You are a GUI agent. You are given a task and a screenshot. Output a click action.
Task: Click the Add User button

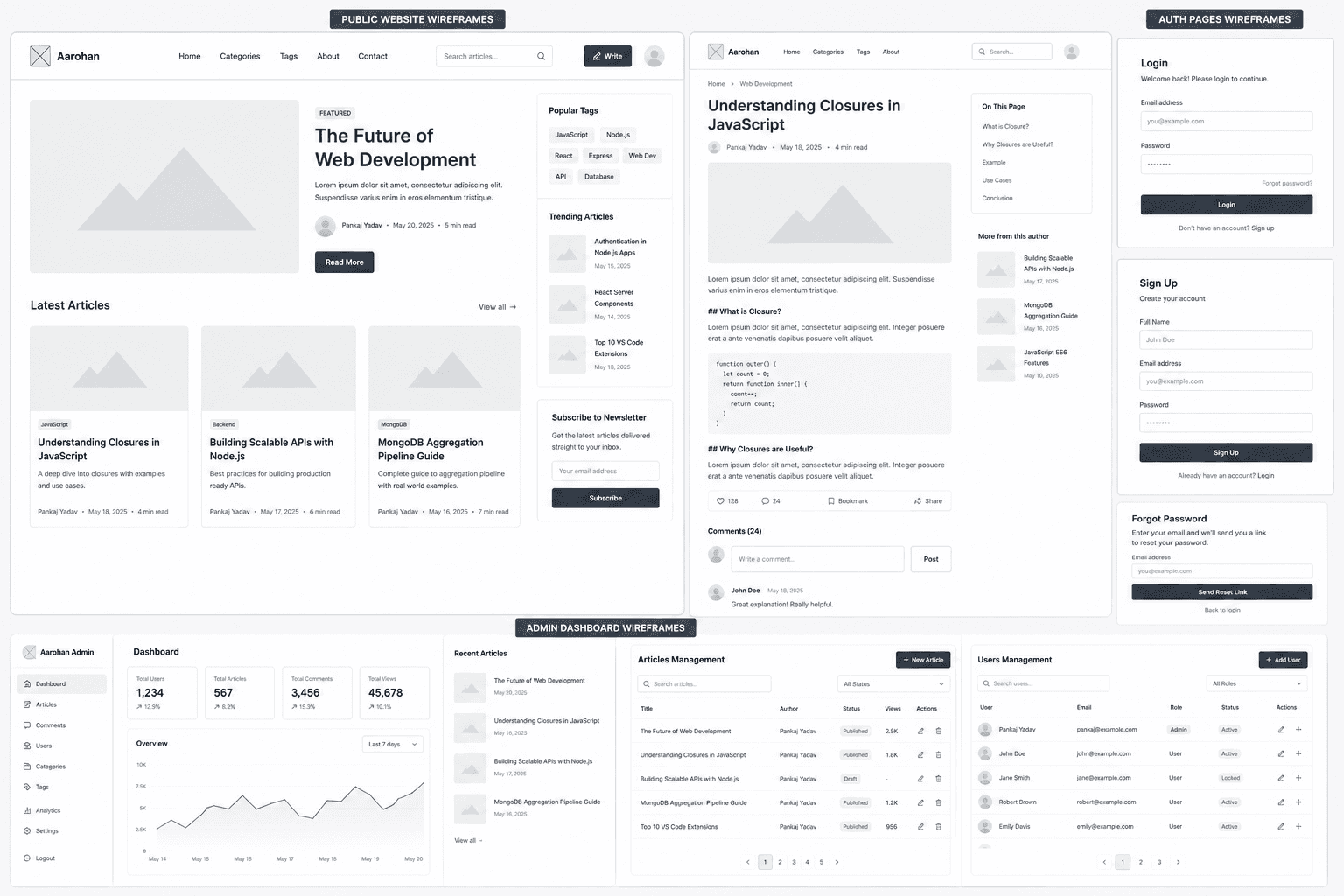pyautogui.click(x=1283, y=660)
